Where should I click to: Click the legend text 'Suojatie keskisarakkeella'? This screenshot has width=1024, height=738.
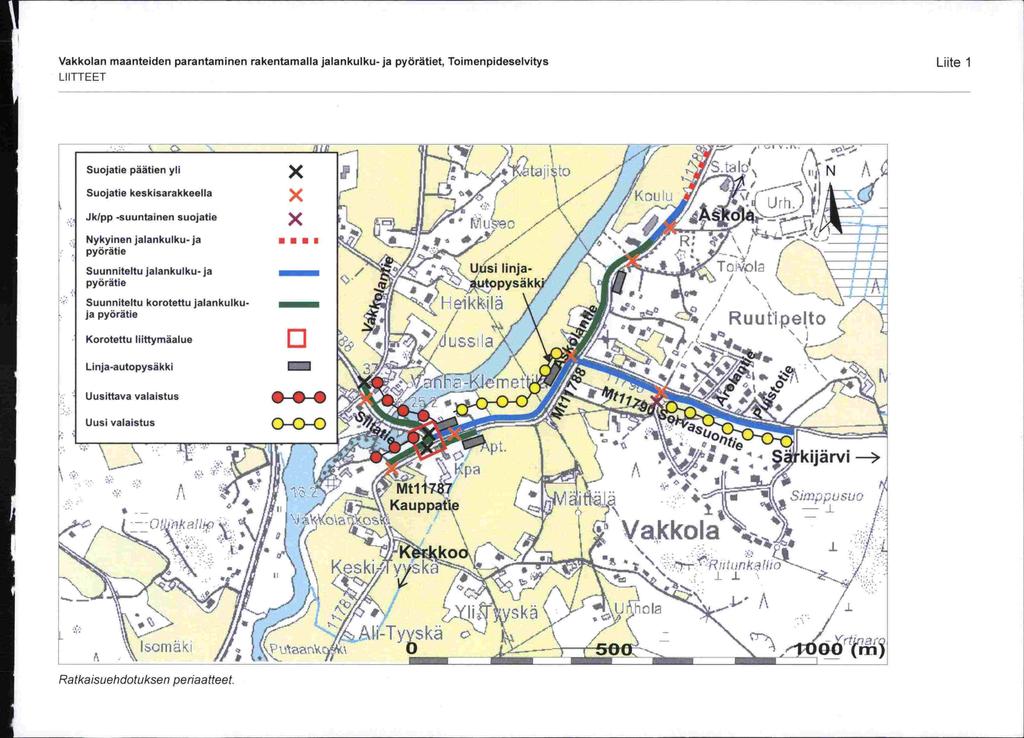pyautogui.click(x=149, y=193)
